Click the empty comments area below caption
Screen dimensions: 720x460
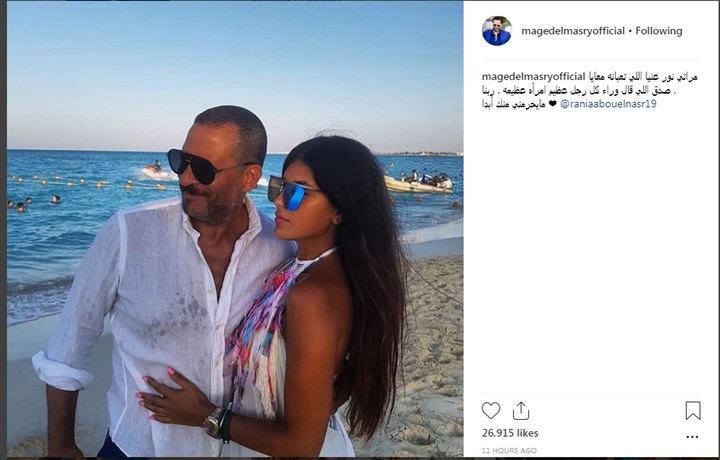(x=590, y=252)
